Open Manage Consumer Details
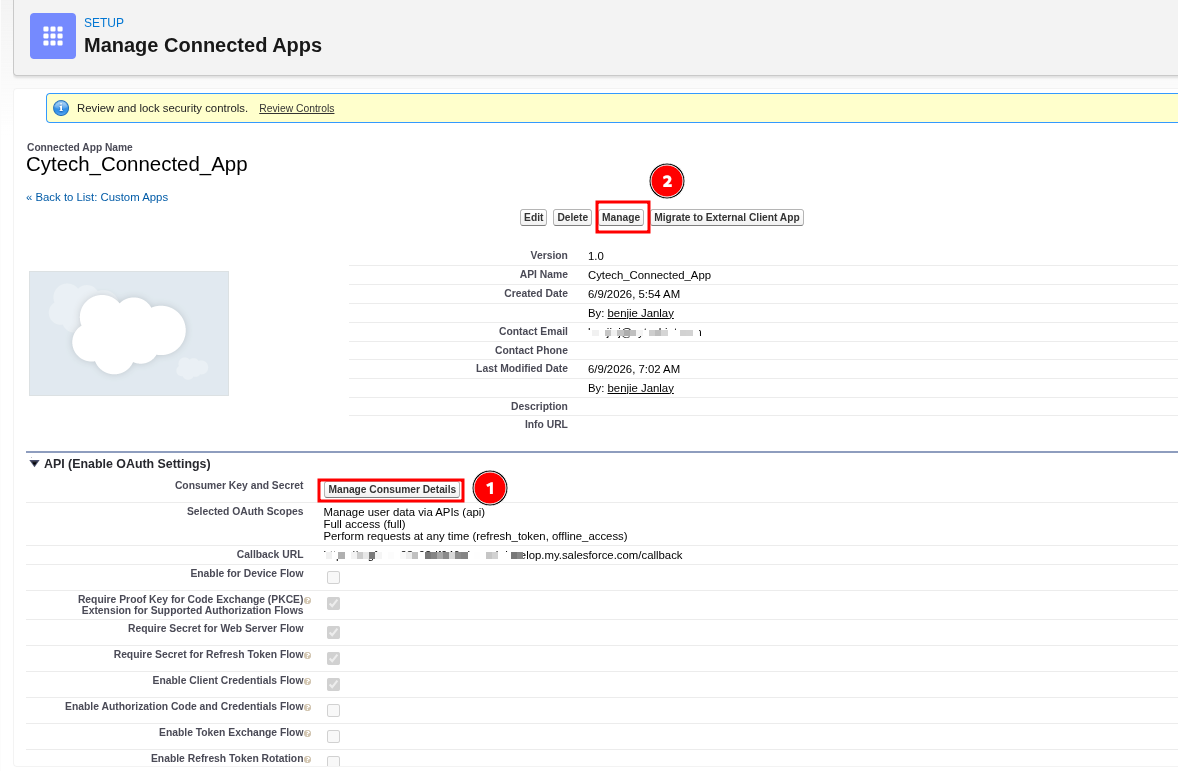The image size is (1178, 771). (x=392, y=489)
